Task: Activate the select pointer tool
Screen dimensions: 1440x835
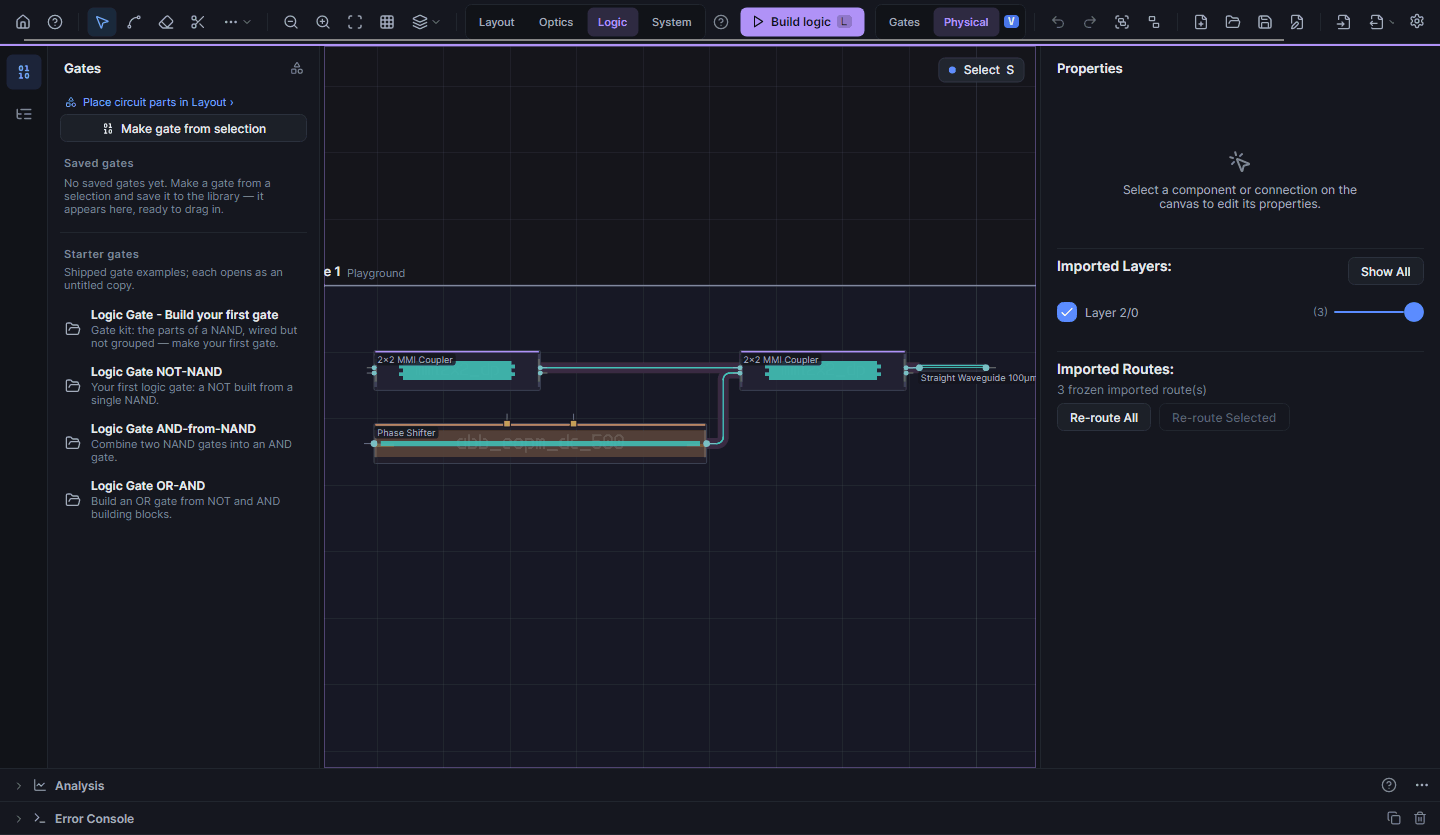Action: tap(102, 22)
